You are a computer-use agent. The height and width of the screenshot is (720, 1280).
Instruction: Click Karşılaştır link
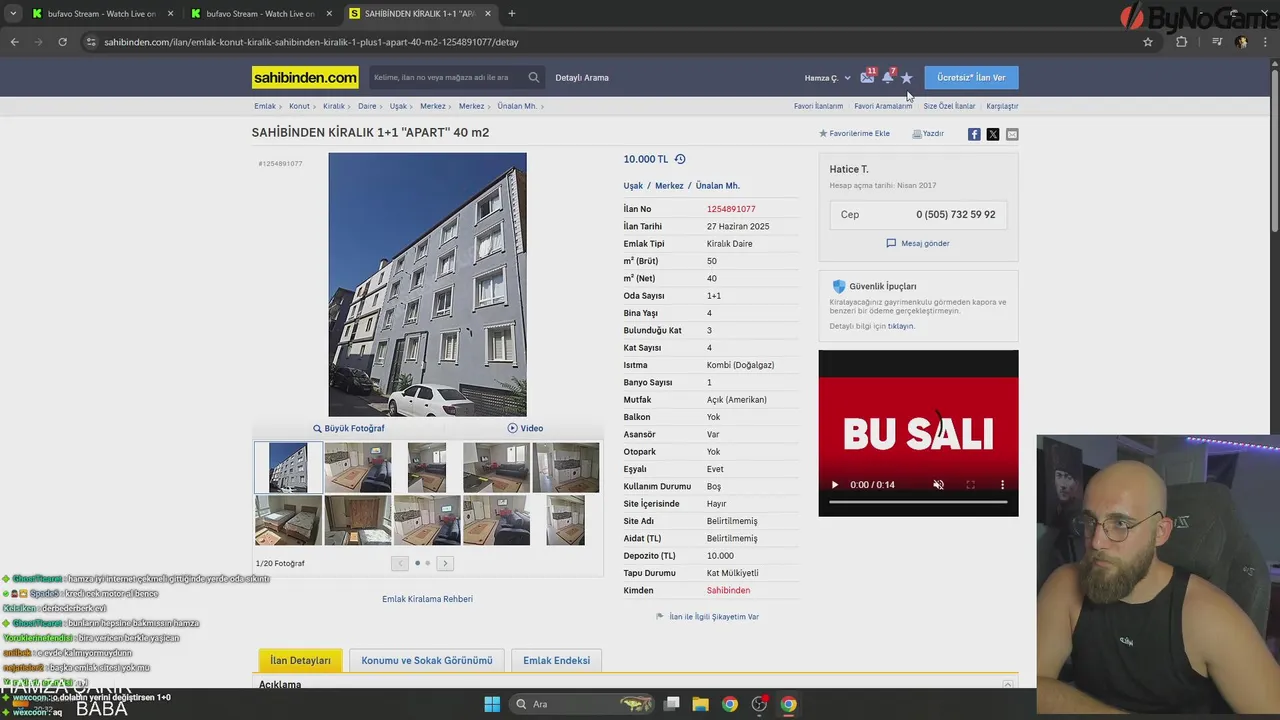point(1002,106)
